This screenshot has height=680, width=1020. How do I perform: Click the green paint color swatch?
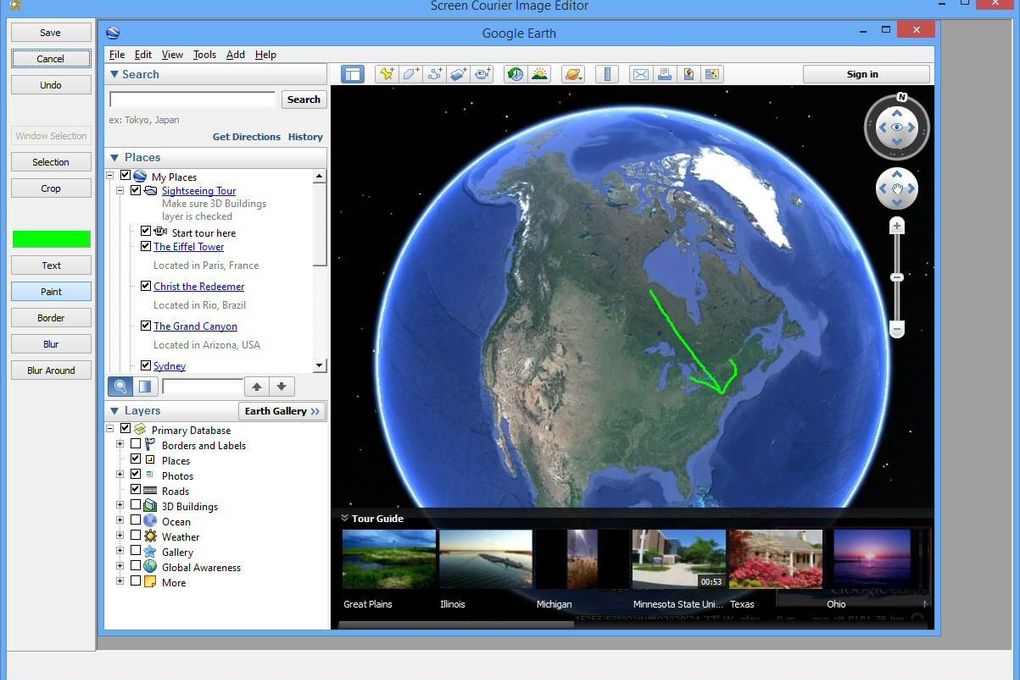coord(51,239)
